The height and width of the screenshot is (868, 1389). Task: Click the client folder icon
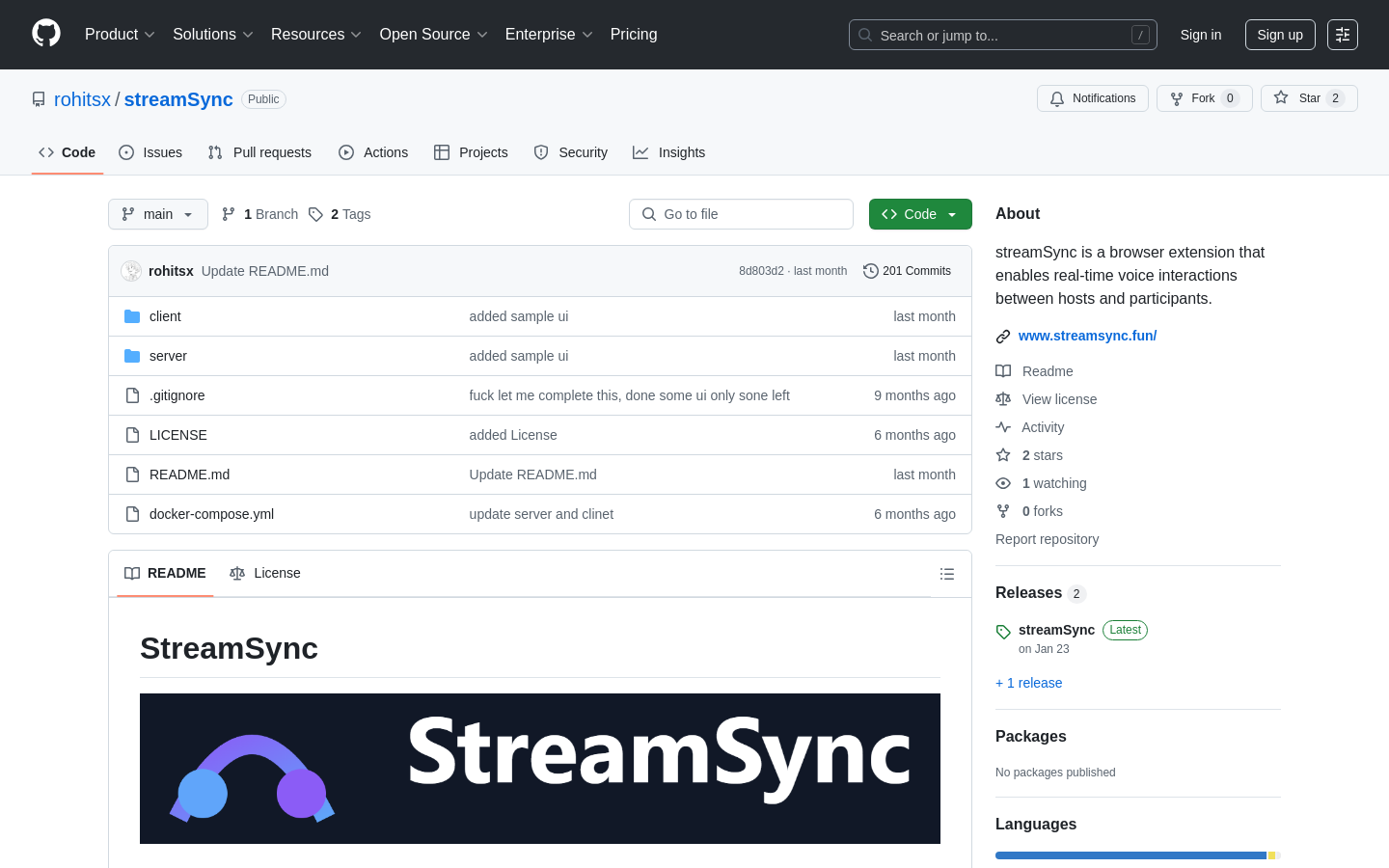132,316
